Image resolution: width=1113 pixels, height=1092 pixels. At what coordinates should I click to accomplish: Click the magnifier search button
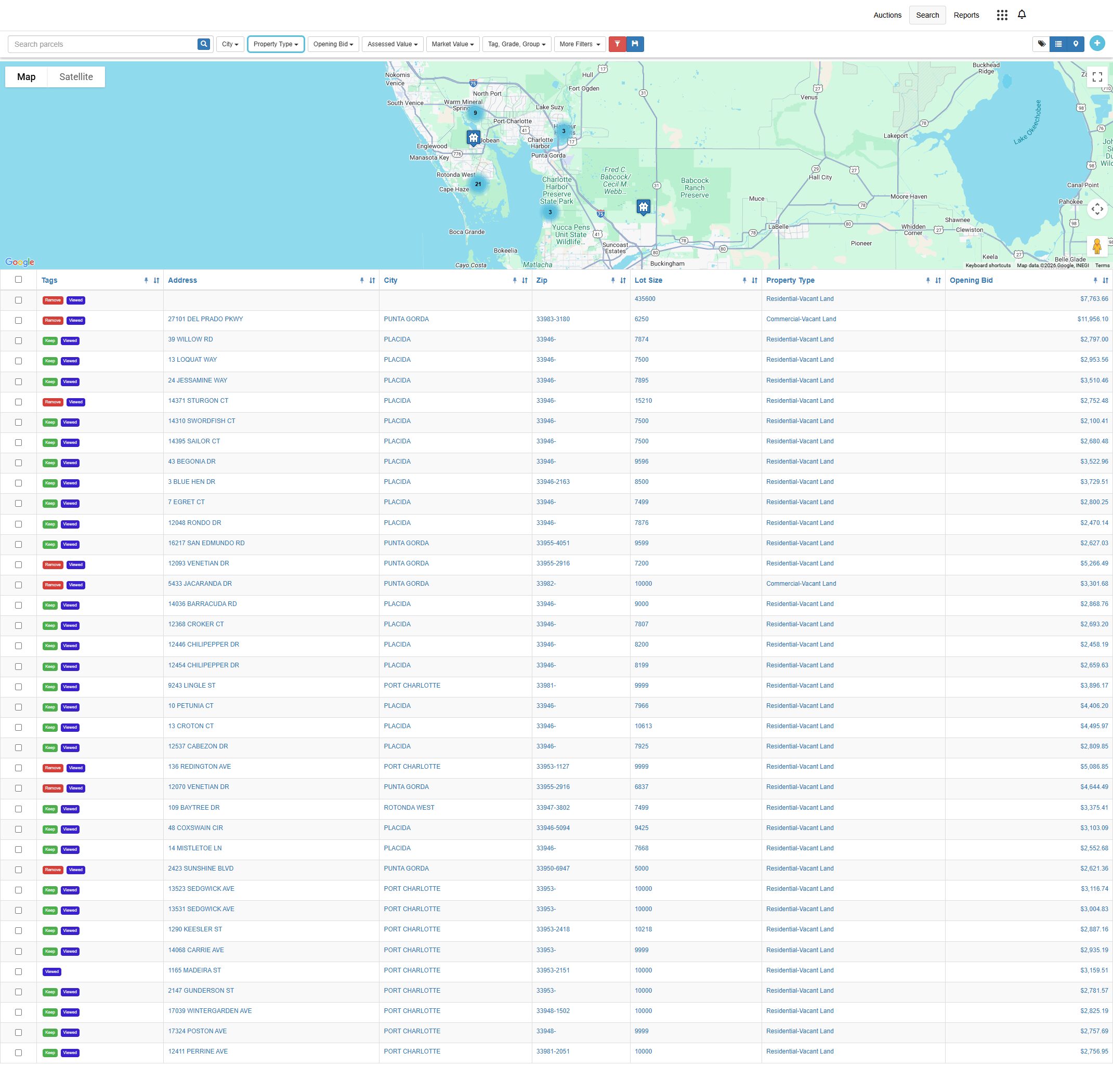pos(204,44)
